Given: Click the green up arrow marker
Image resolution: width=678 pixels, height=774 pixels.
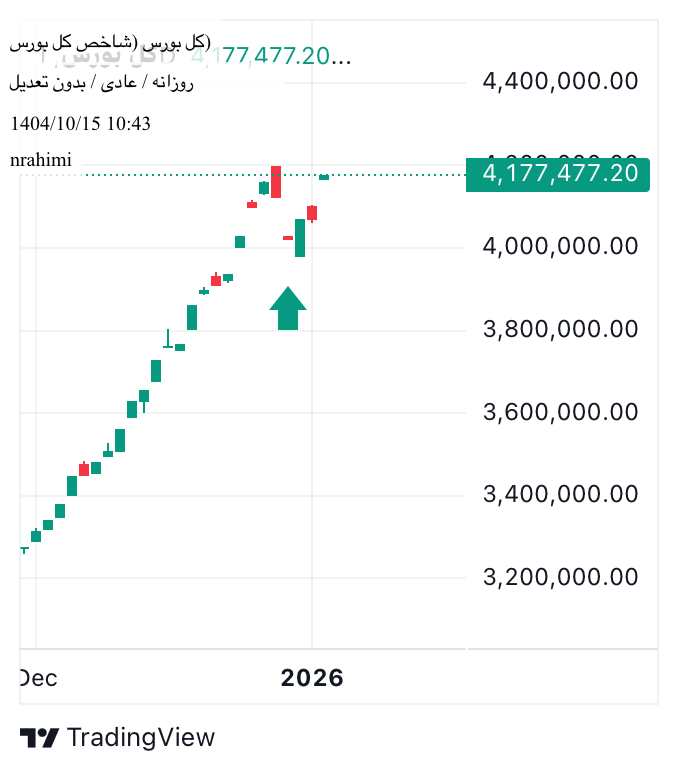Looking at the screenshot, I should tap(288, 309).
